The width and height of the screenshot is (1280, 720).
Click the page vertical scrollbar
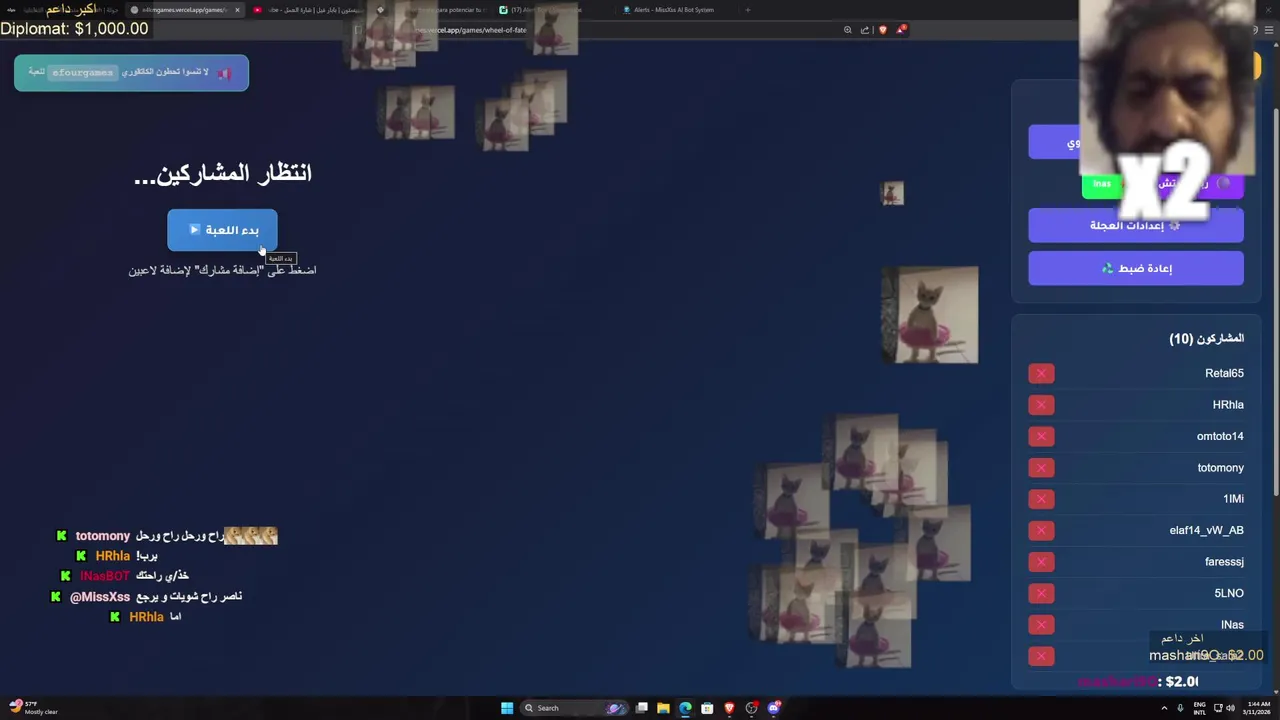(1275, 300)
